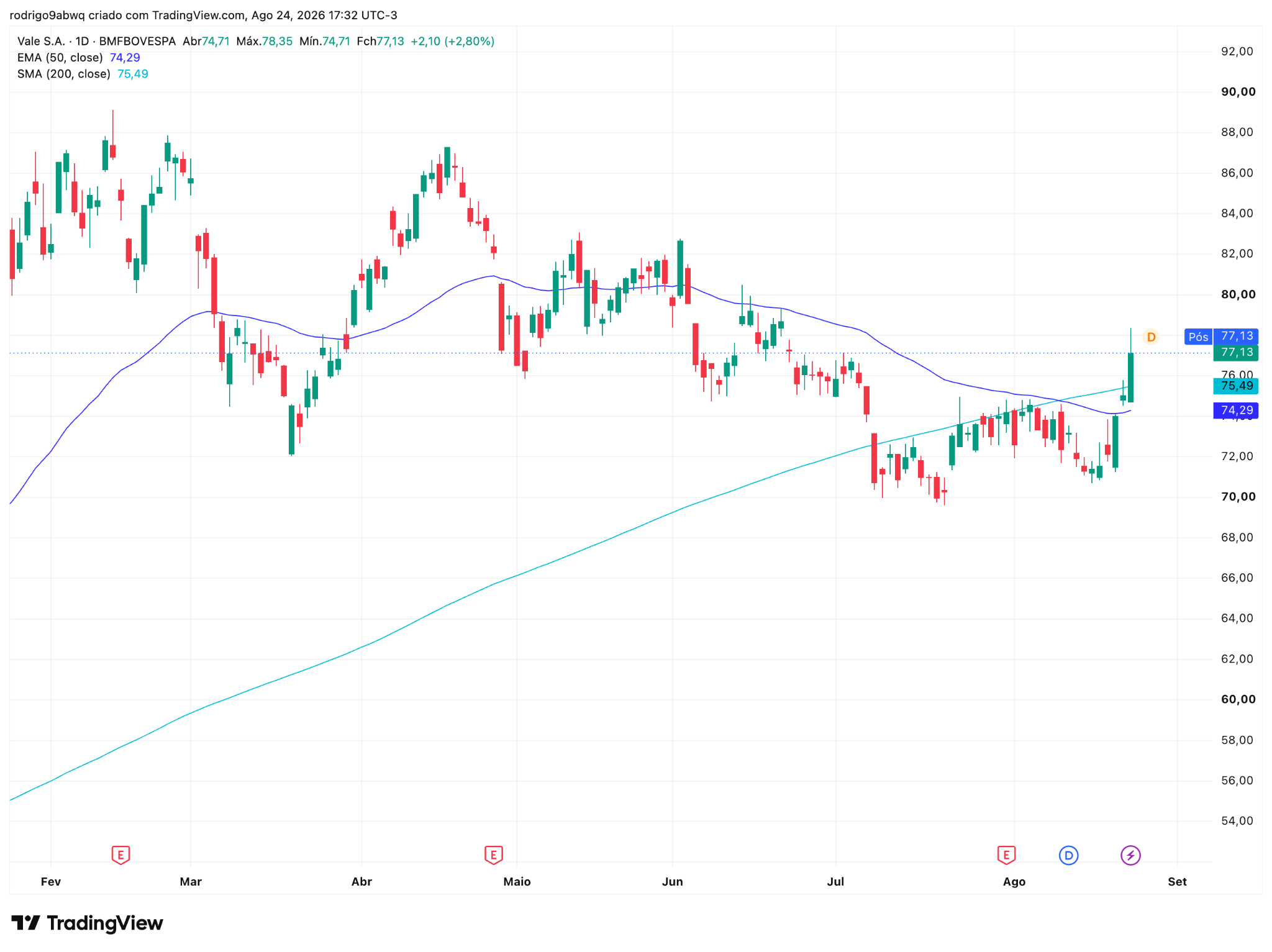Viewport: 1272px width, 952px height.
Task: Click the 70,00 price axis label
Action: 1238,496
